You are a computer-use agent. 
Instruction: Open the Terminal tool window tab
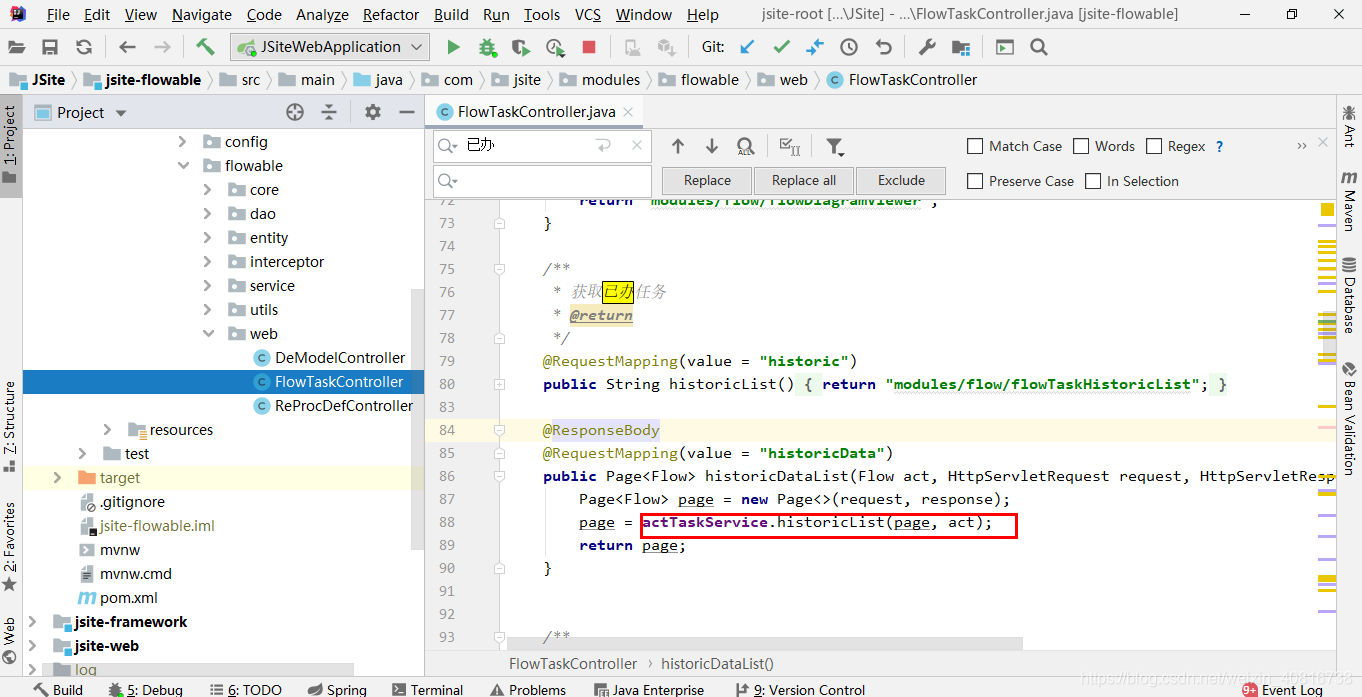(427, 689)
